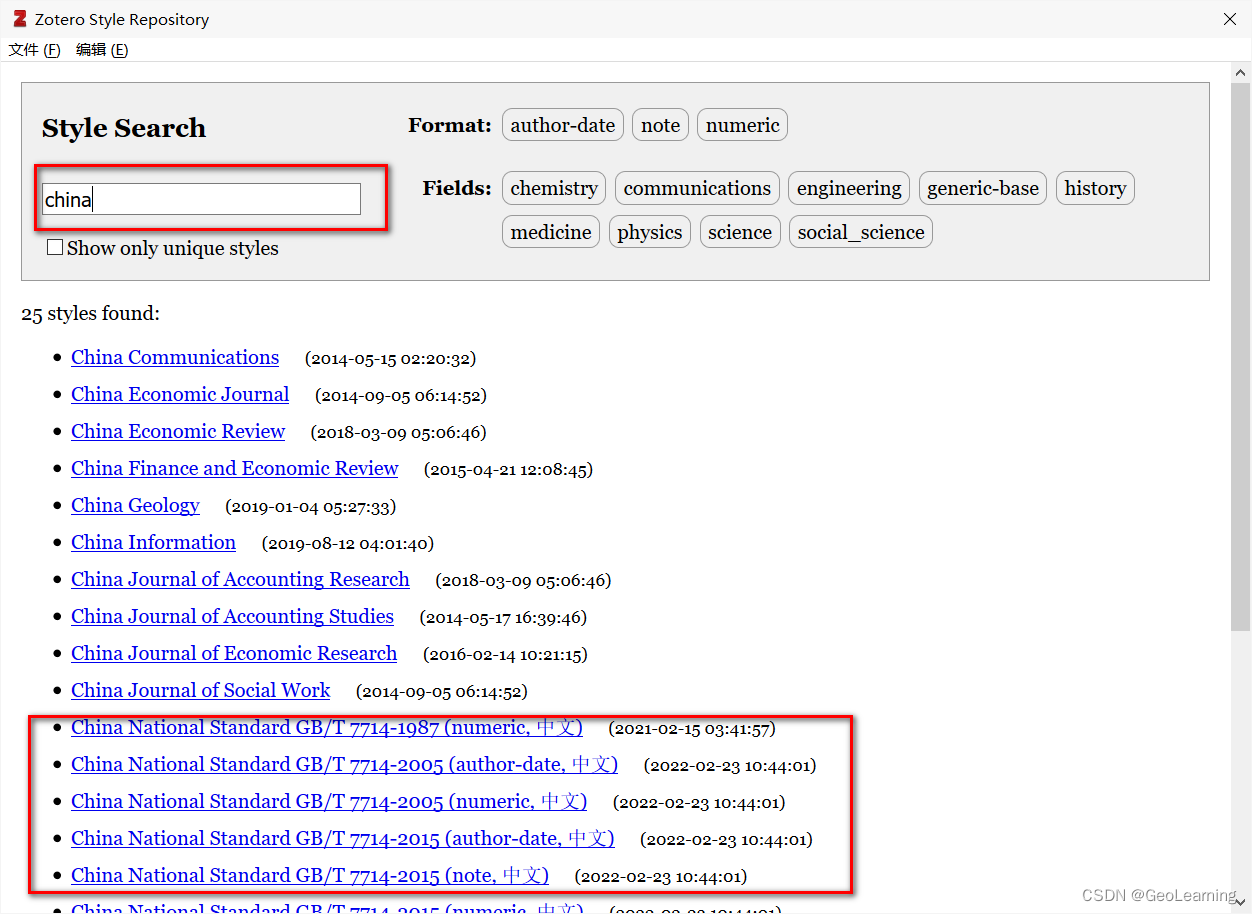
Task: Open China Finance and Economic Review style
Action: (235, 468)
